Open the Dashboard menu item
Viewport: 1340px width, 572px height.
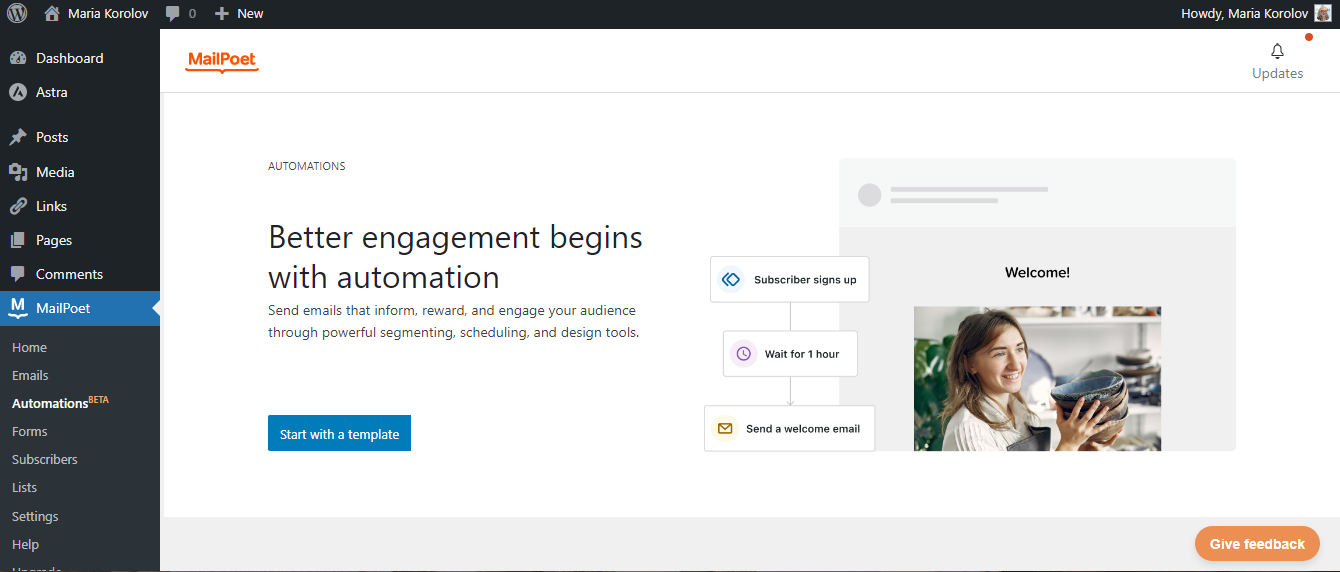[80, 58]
